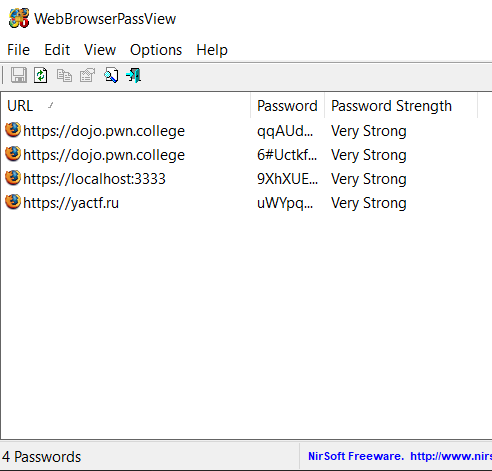Click the WebBrowserPassView app icon in title bar
The width and height of the screenshot is (492, 471).
click(19, 18)
